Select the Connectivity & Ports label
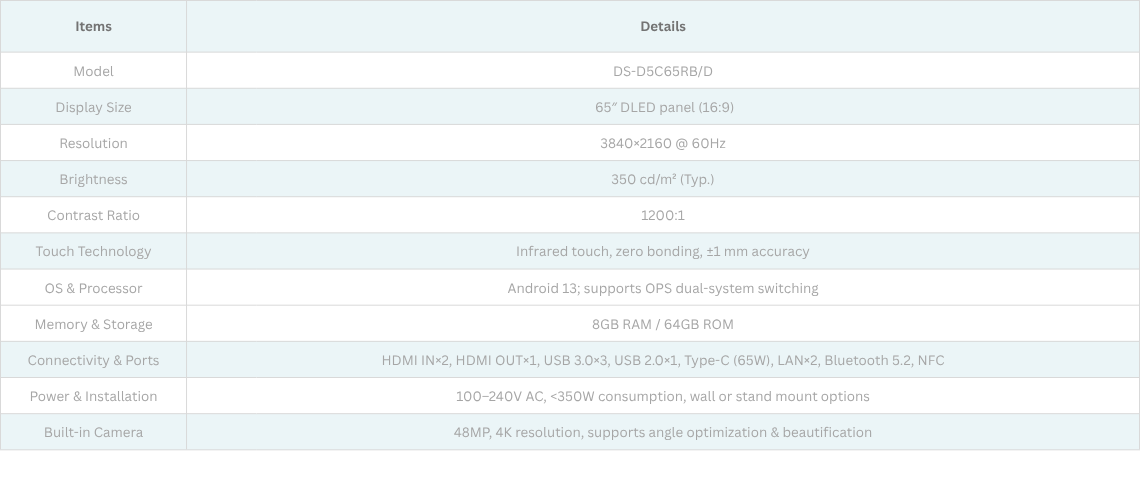Image resolution: width=1140 pixels, height=500 pixels. (x=93, y=360)
